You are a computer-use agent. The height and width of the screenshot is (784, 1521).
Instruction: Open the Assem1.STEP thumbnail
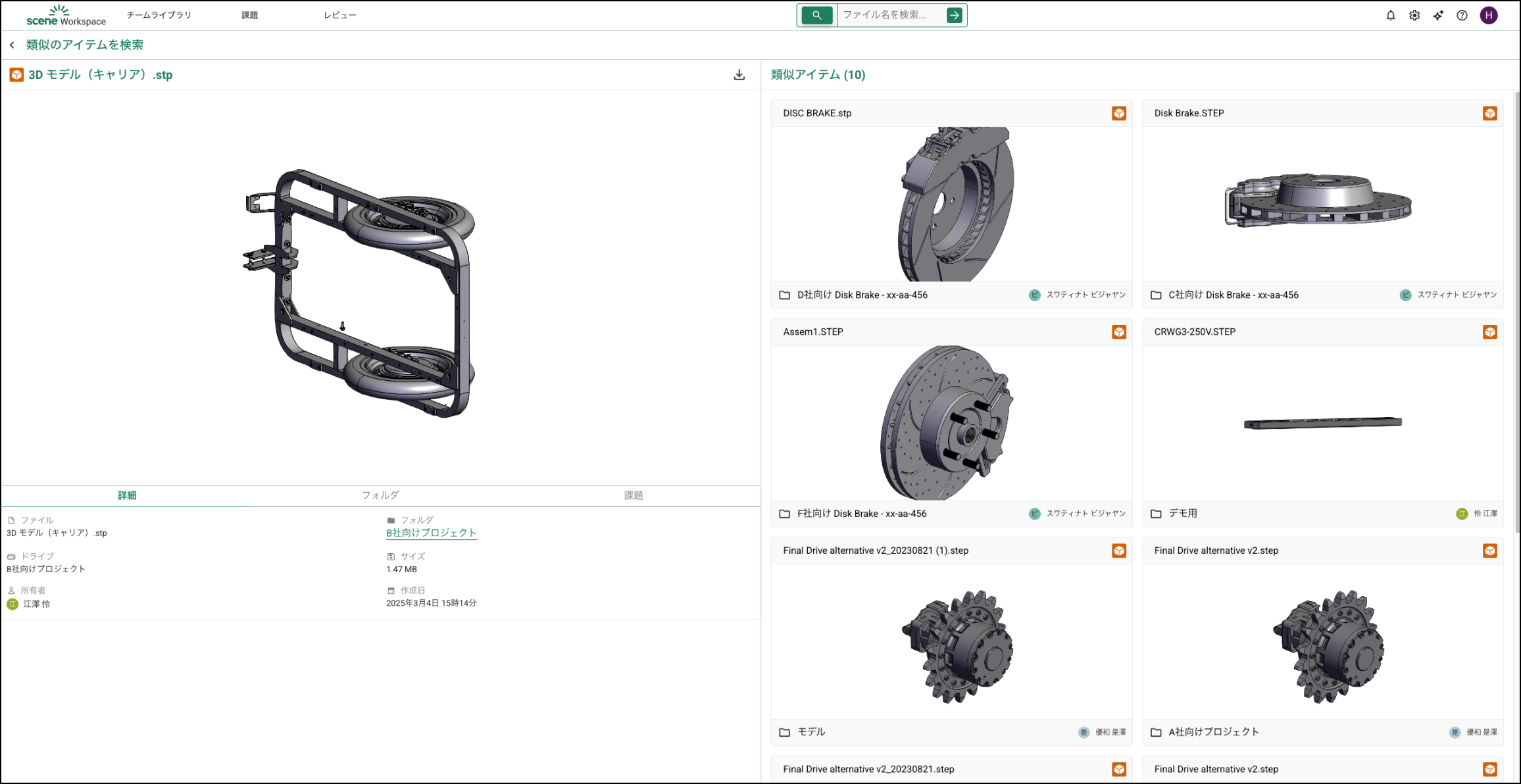pos(951,422)
